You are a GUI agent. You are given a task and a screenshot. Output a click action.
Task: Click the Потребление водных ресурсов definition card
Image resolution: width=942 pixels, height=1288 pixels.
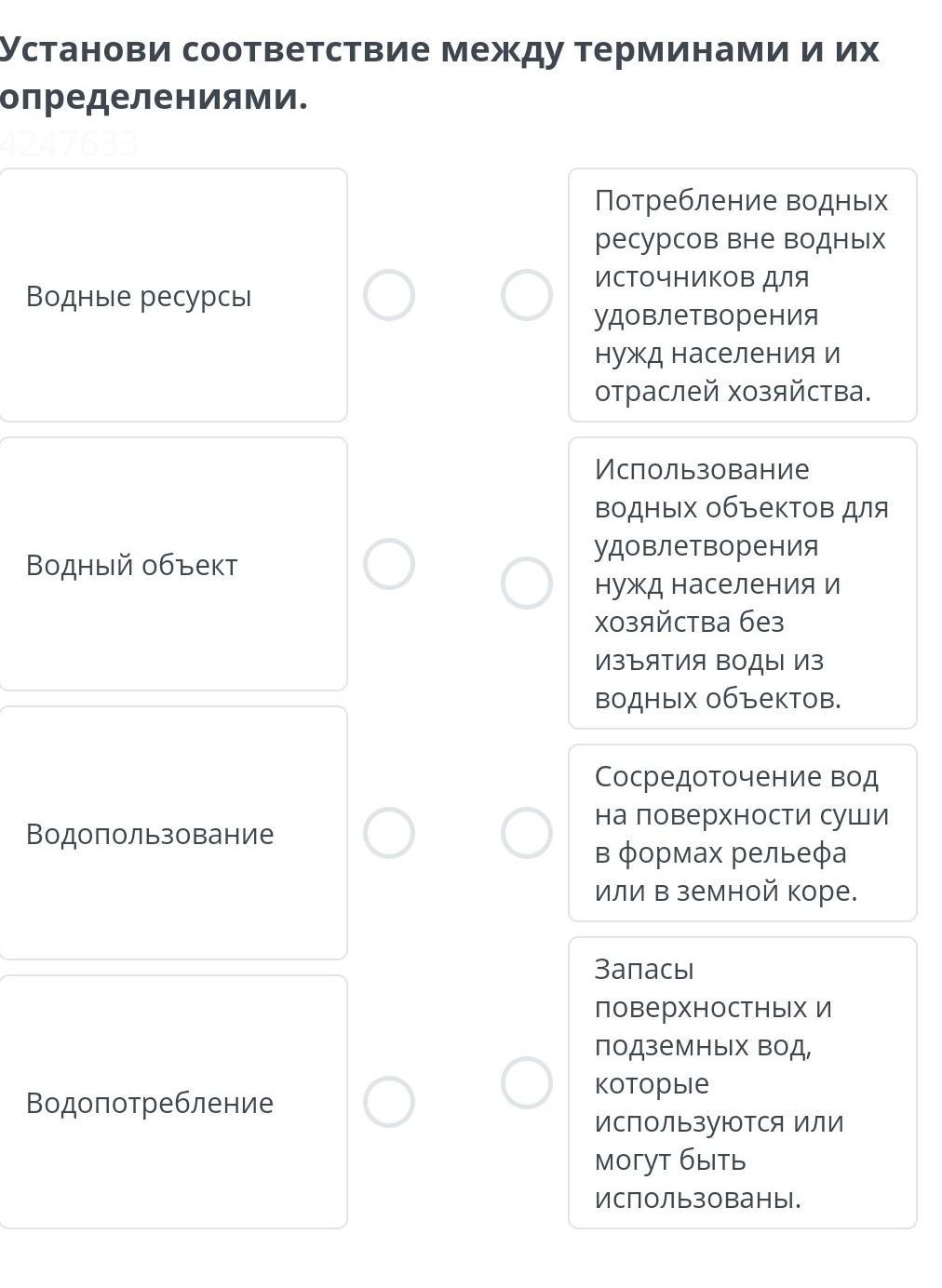[x=742, y=295]
